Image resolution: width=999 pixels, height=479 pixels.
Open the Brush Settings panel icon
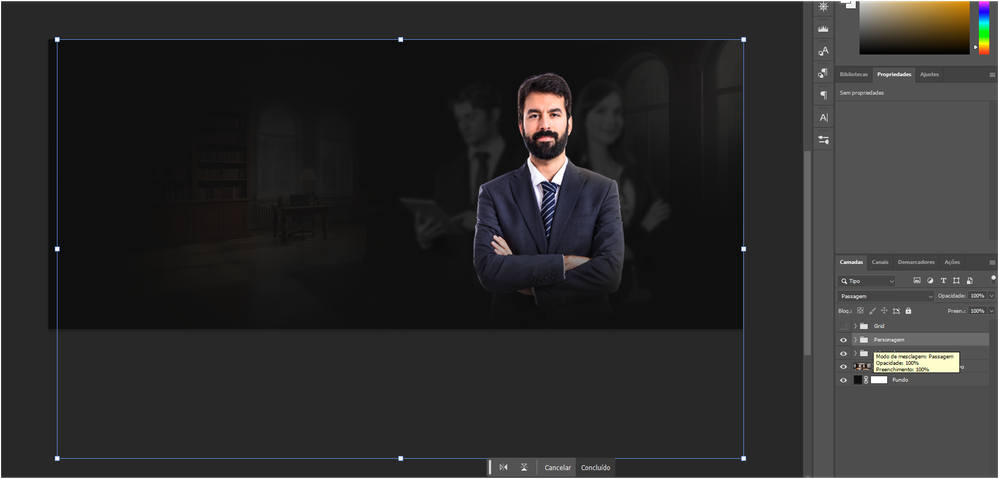pyautogui.click(x=823, y=139)
